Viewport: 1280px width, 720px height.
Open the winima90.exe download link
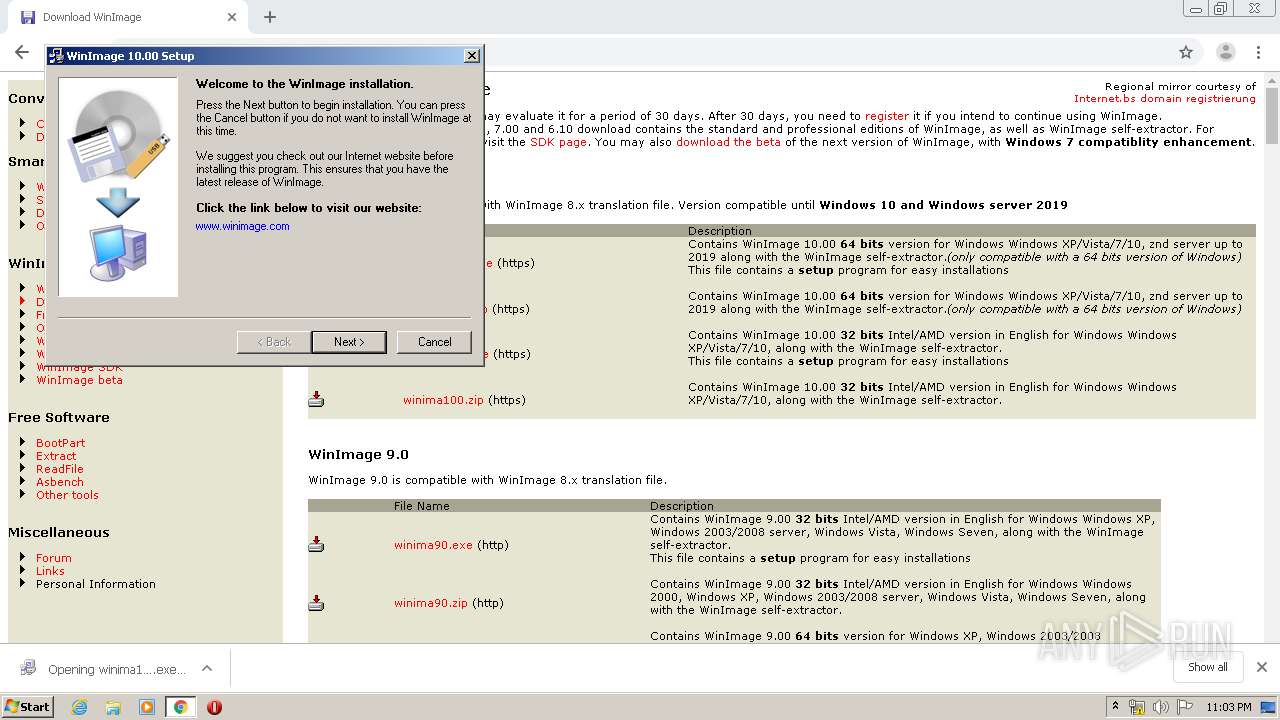433,545
